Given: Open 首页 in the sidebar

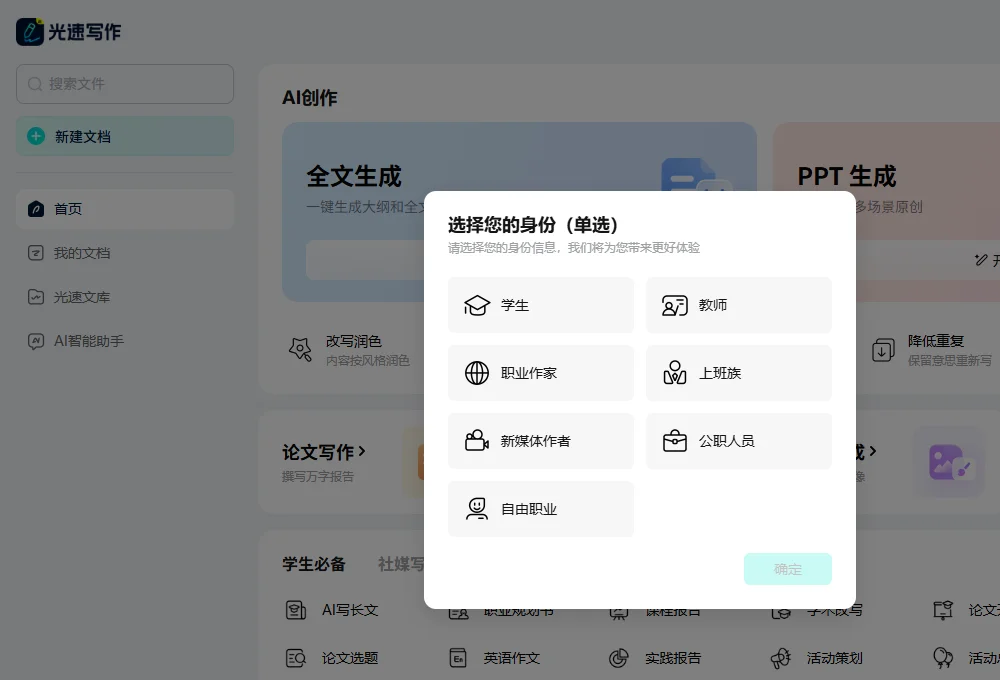Looking at the screenshot, I should (x=125, y=209).
